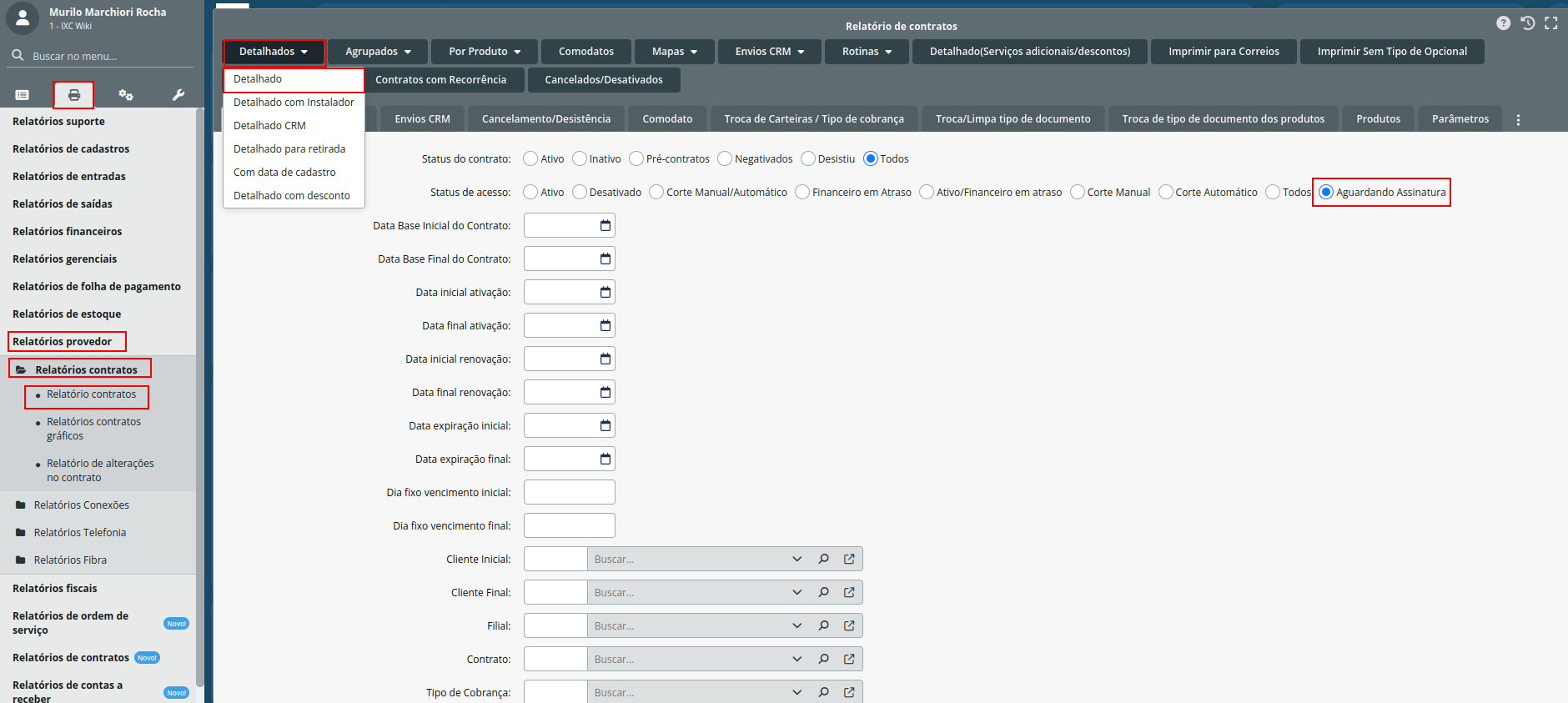Open external link icon for Cliente Final
Screen dimensions: 1568x703
click(849, 592)
